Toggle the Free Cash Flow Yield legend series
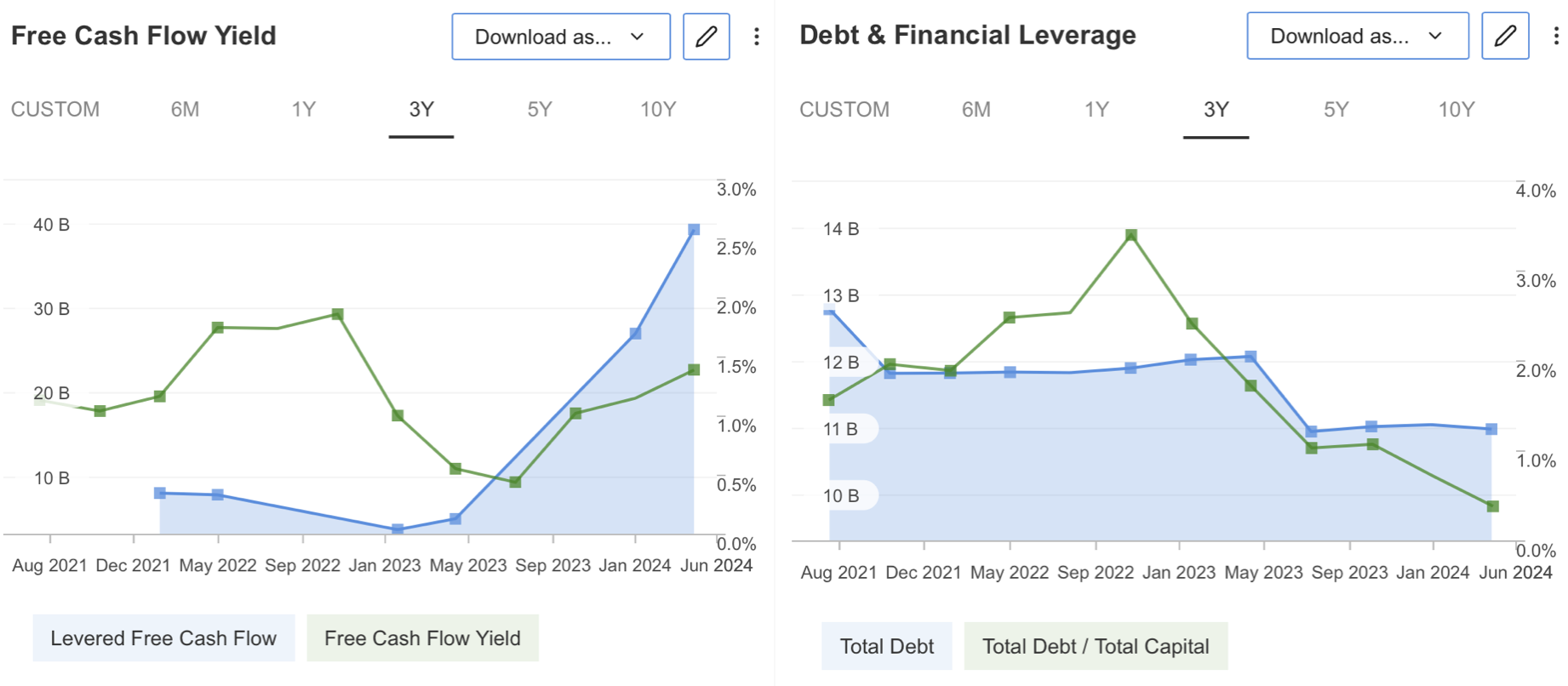The image size is (1568, 686). pyautogui.click(x=422, y=638)
